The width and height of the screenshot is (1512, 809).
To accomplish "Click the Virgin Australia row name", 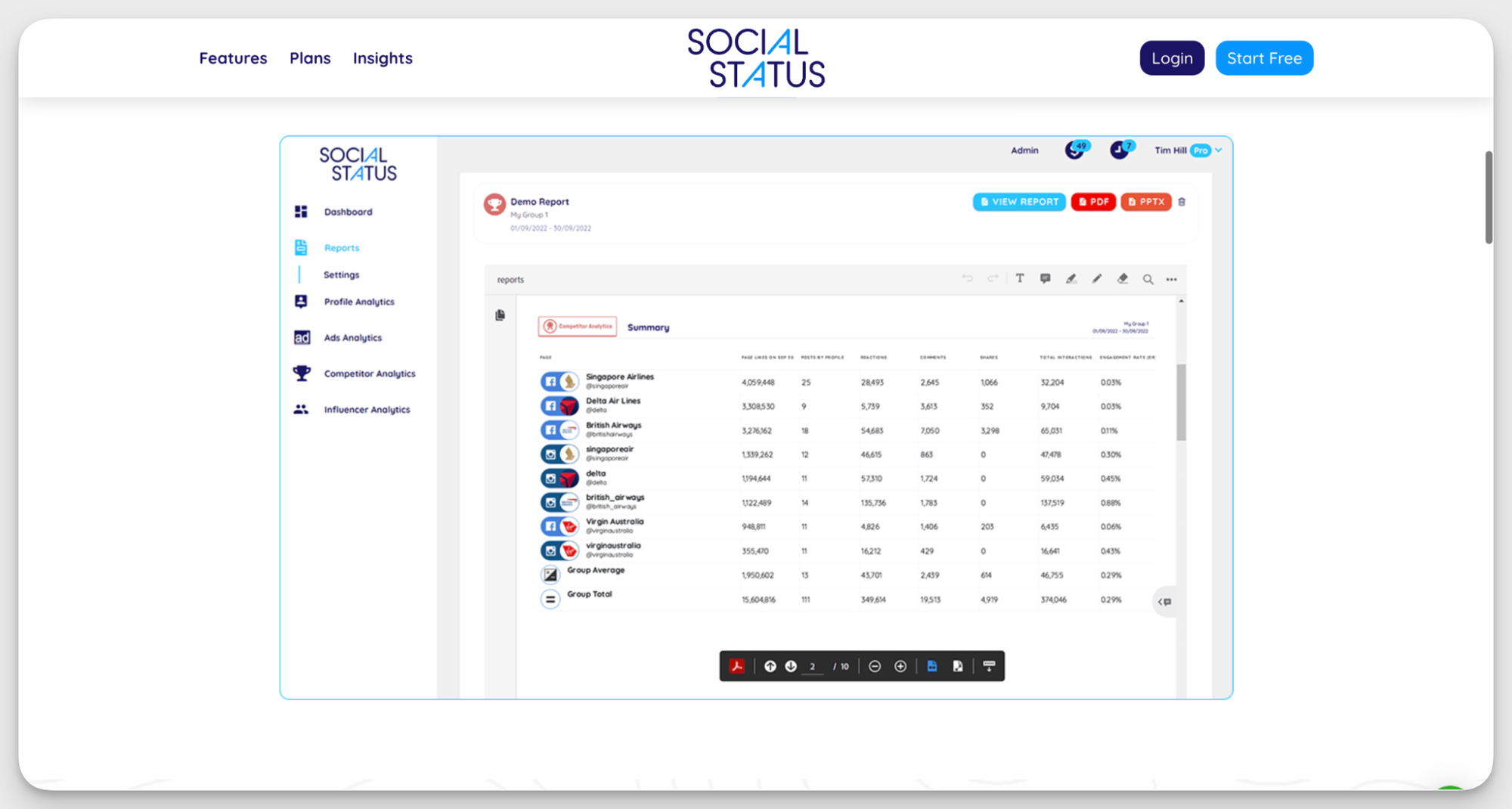I will pyautogui.click(x=615, y=522).
